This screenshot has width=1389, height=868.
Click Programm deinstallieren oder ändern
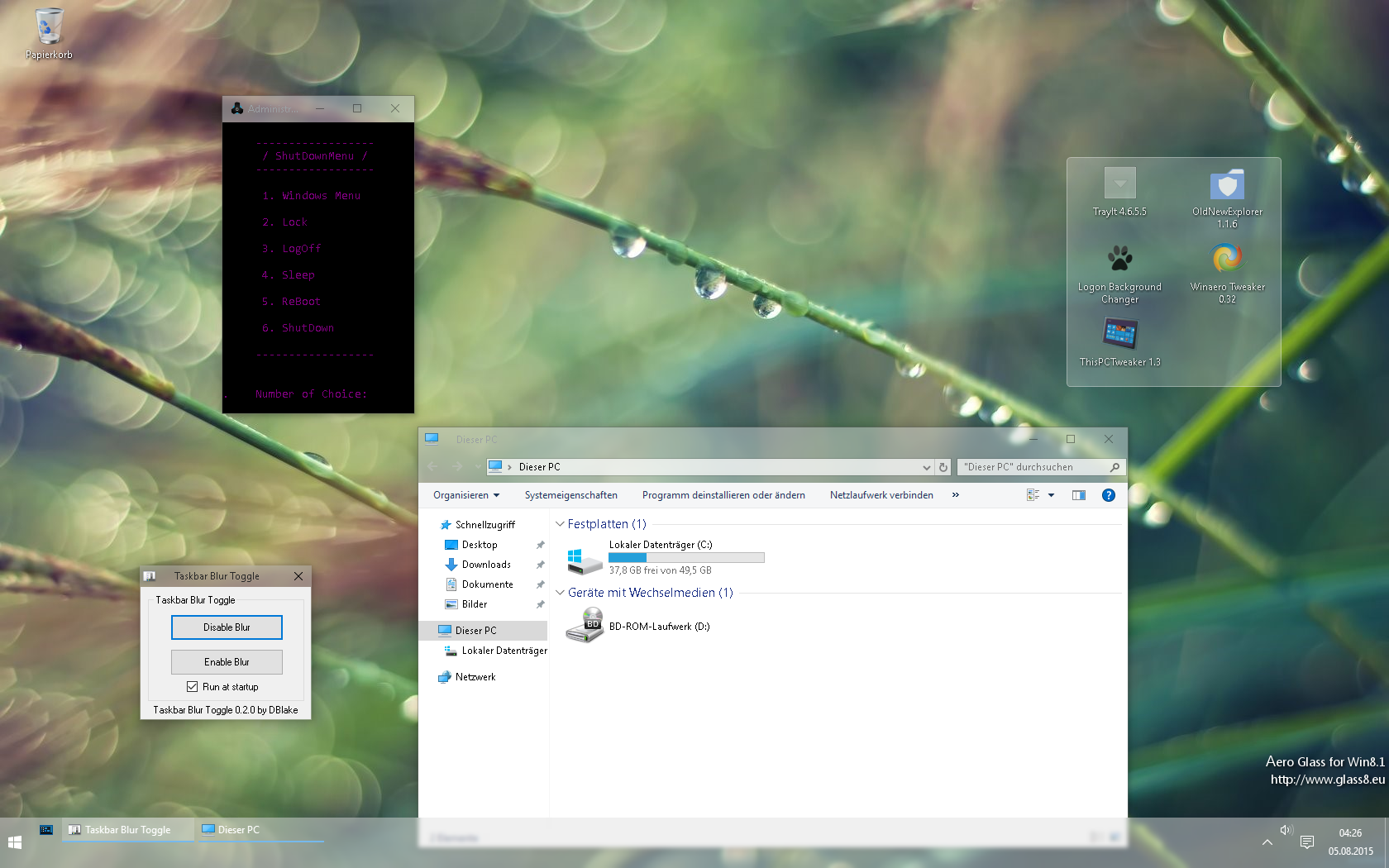(x=723, y=495)
